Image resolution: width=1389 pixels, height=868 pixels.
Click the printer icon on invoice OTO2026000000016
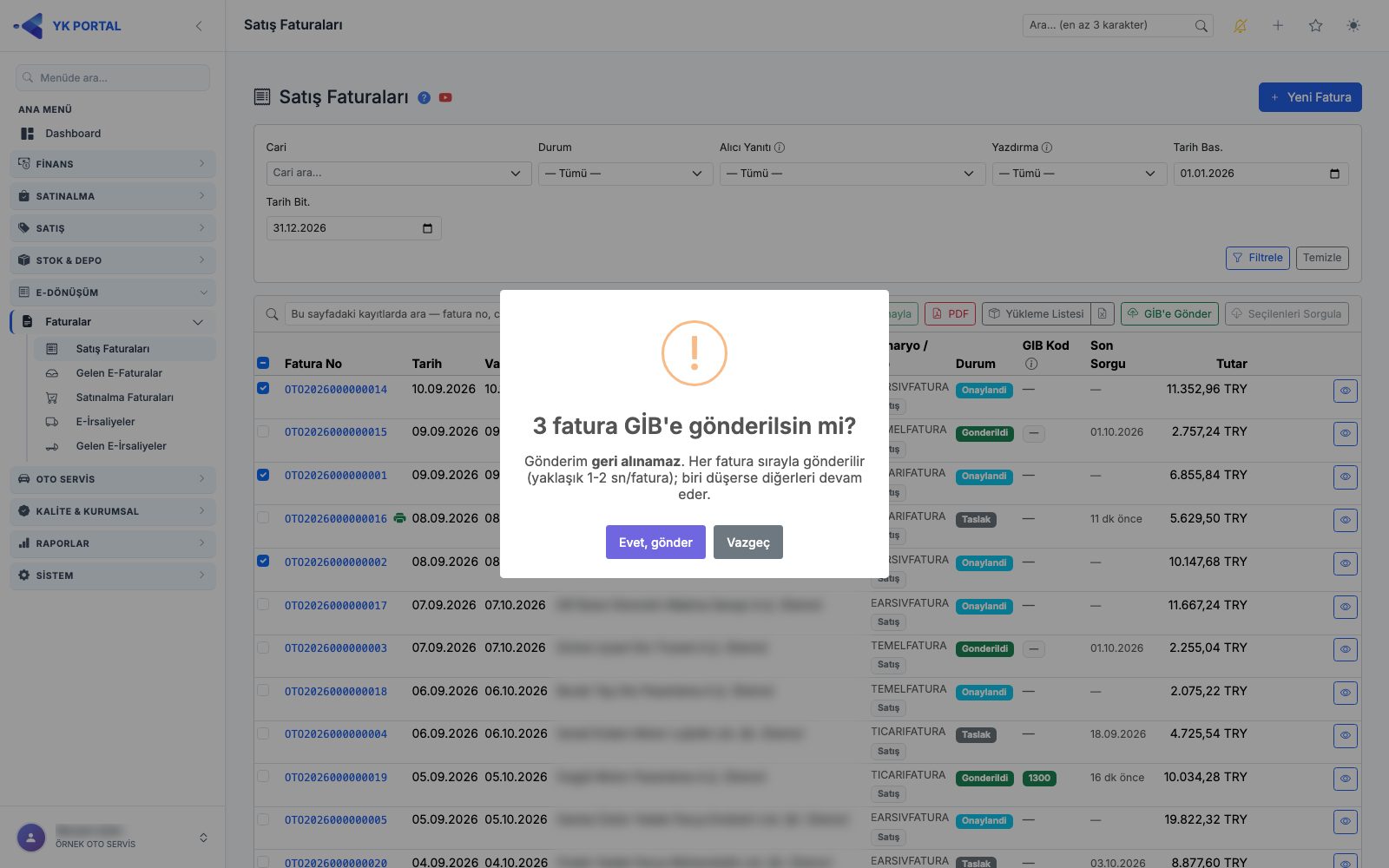[x=399, y=518]
